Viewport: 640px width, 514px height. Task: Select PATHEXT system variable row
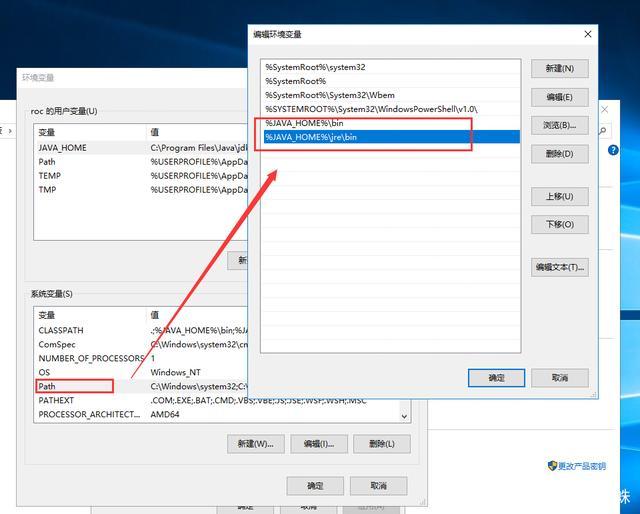[217, 401]
